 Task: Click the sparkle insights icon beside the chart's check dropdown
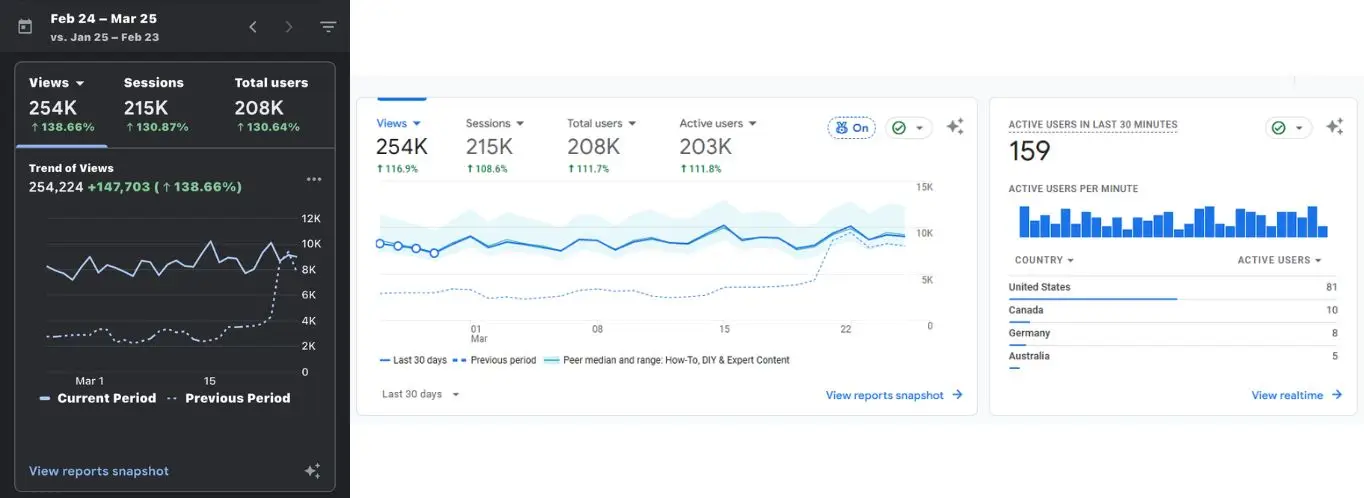[955, 127]
